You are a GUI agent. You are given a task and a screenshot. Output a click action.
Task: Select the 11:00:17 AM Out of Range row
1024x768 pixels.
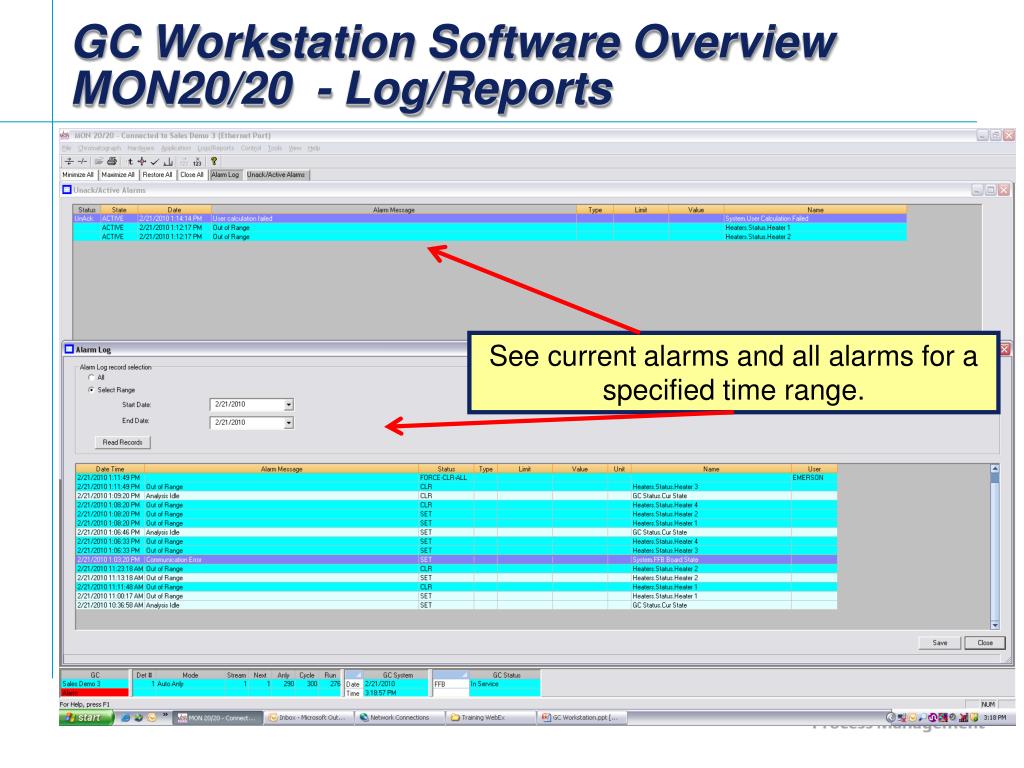(456, 596)
